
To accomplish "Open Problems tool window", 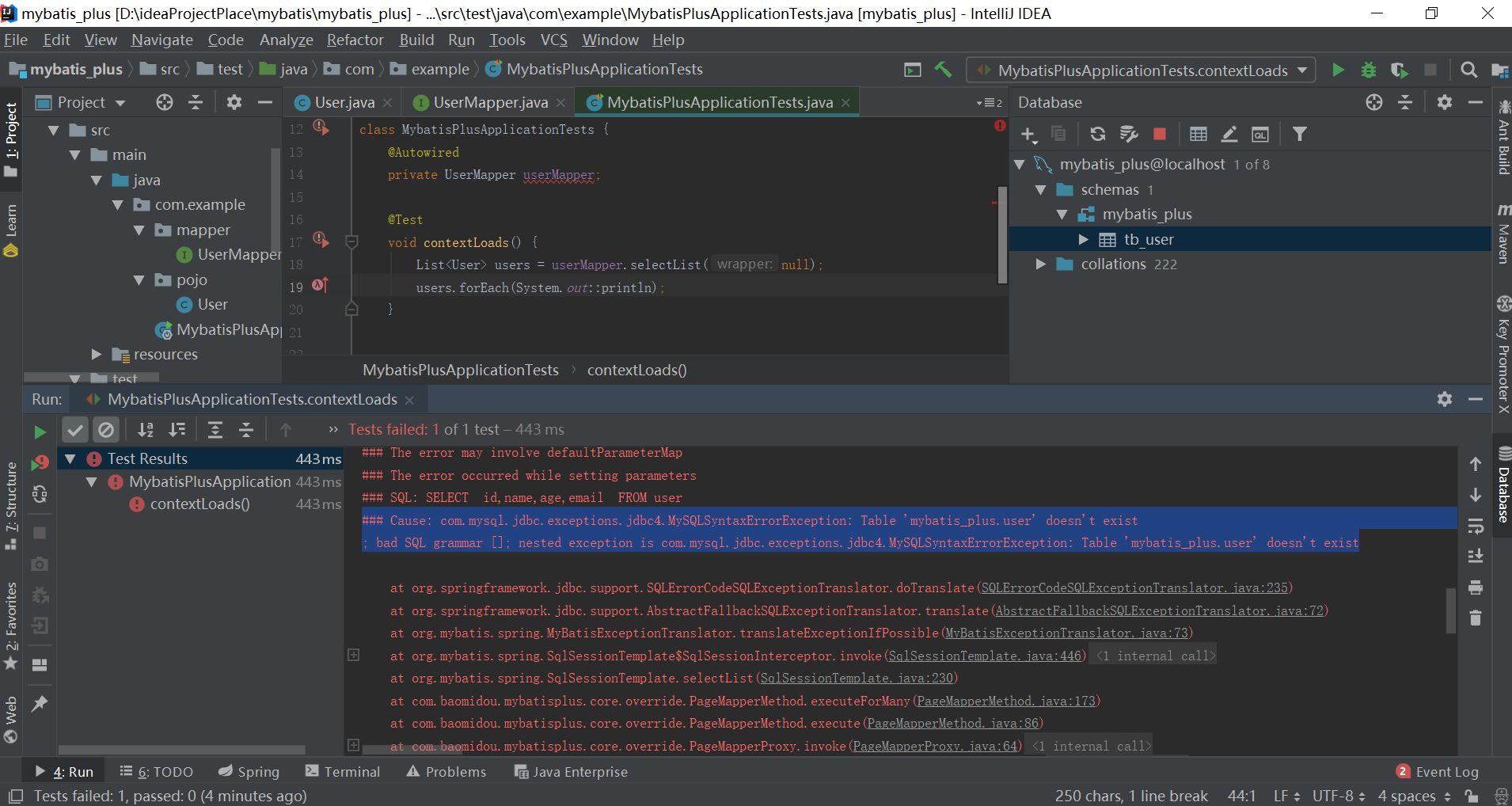I will coord(446,772).
